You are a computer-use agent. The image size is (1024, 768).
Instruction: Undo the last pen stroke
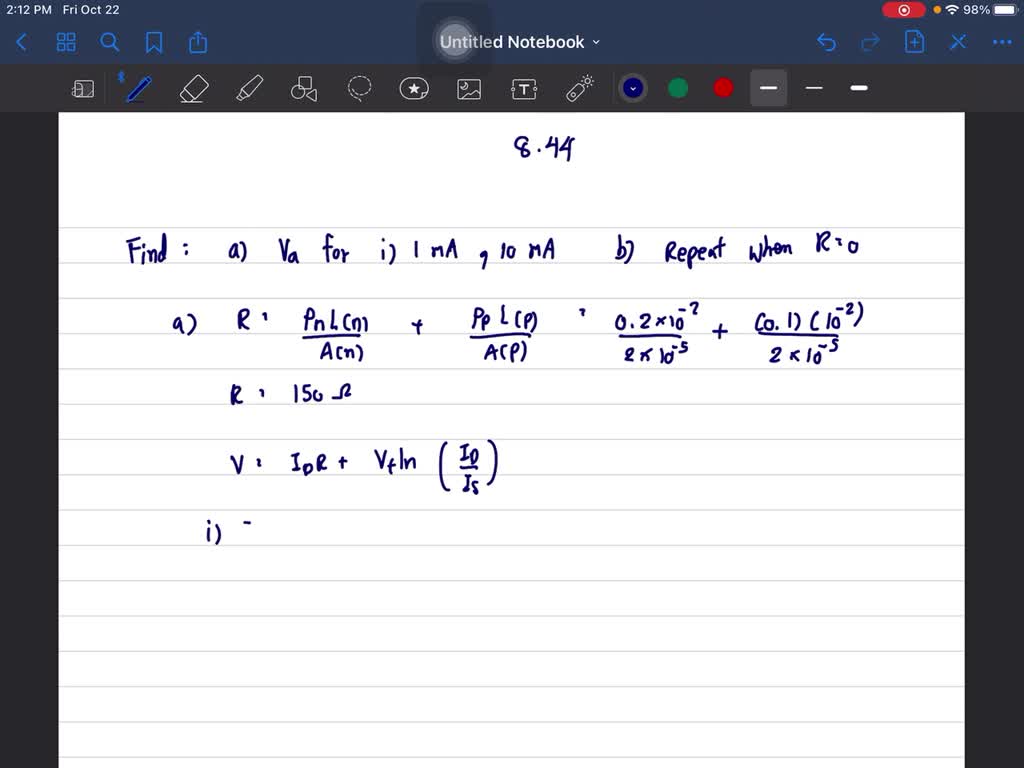point(825,42)
